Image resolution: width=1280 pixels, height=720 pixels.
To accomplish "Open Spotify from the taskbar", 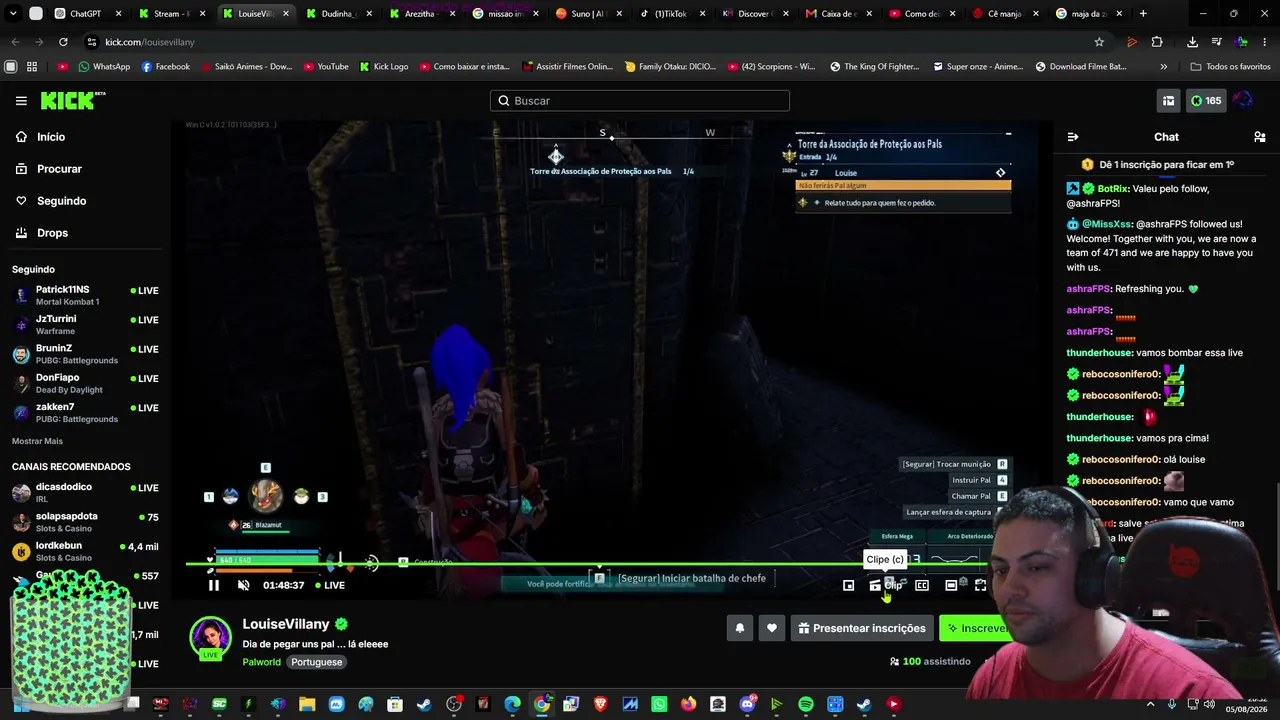I will (806, 704).
